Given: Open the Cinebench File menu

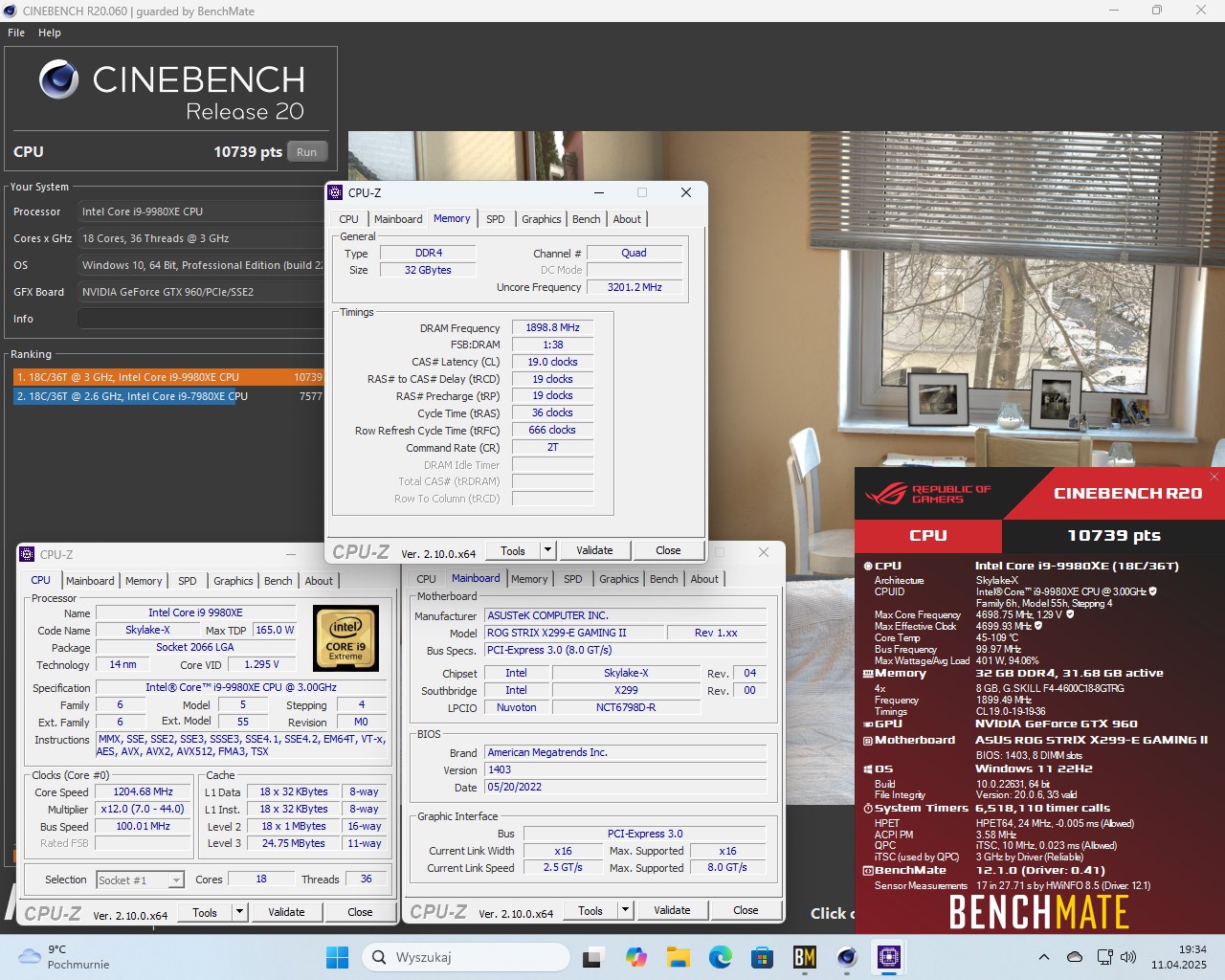Looking at the screenshot, I should pos(16,33).
